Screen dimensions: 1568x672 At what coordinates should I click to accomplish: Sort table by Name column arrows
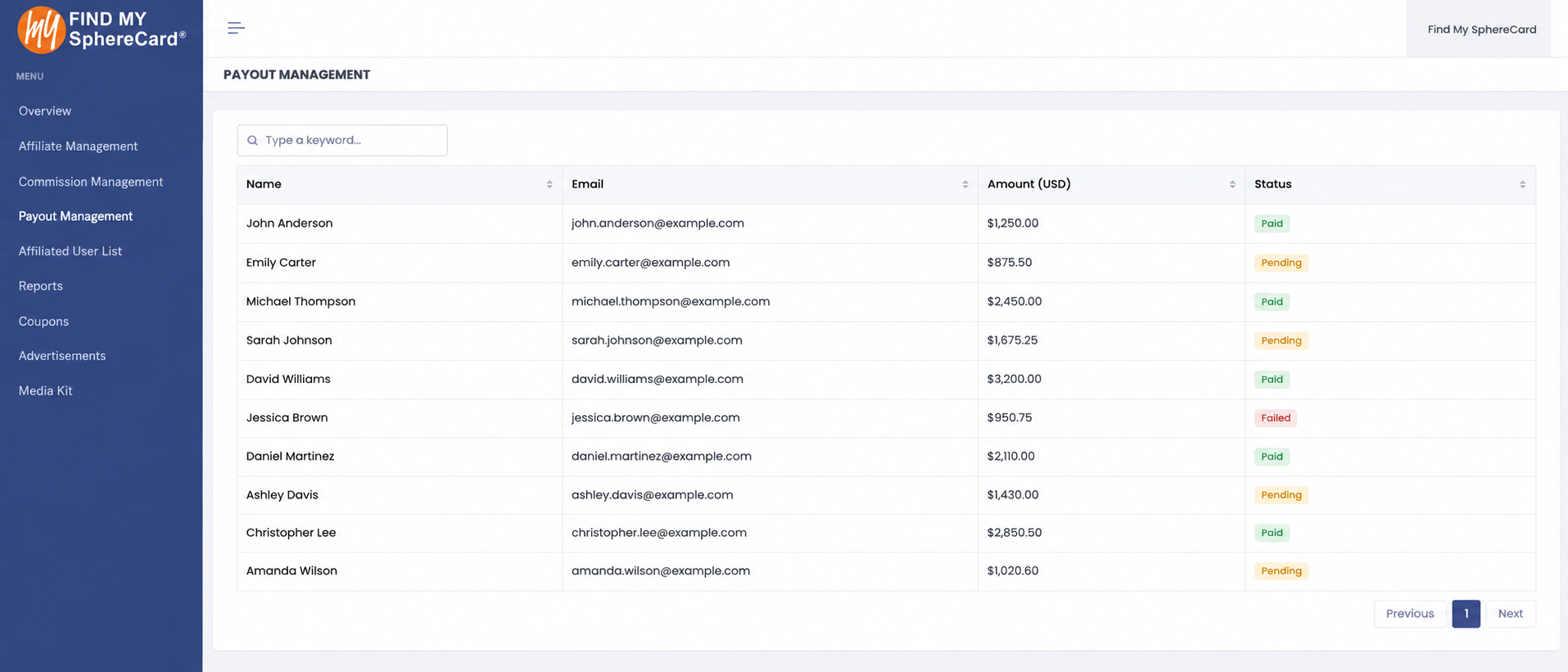coord(549,185)
